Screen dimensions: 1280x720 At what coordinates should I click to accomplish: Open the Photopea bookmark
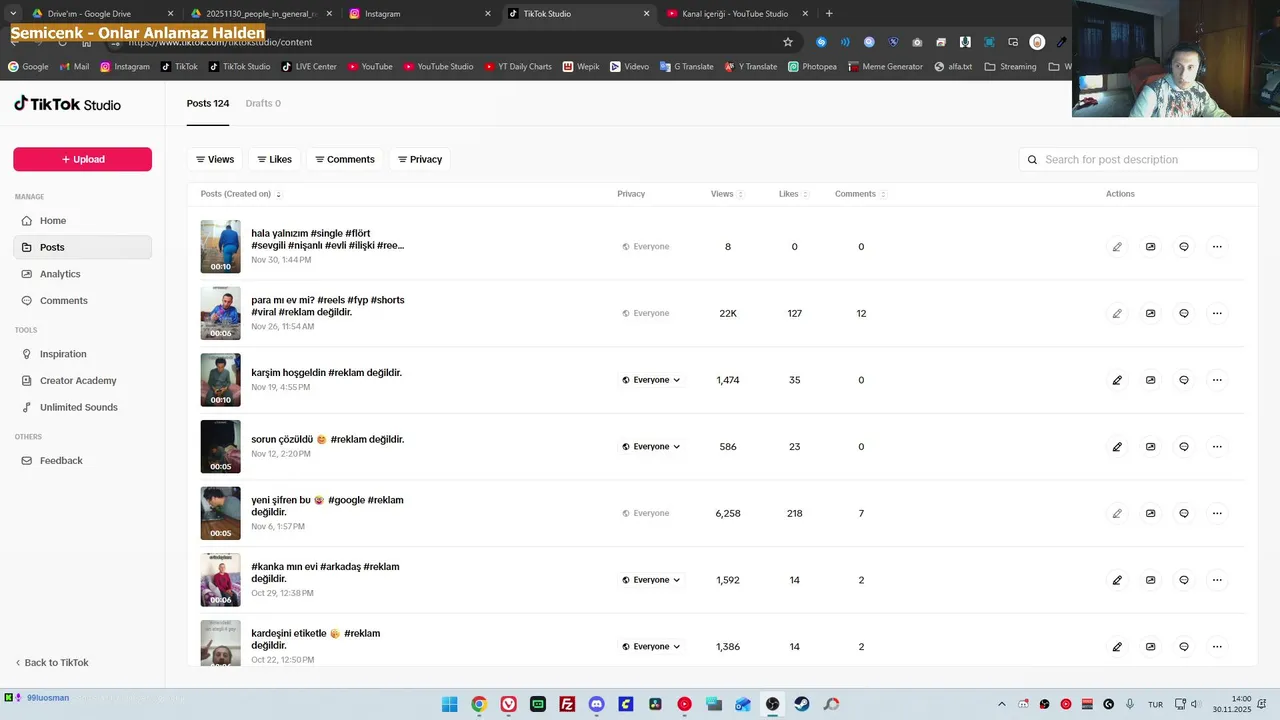pos(812,67)
